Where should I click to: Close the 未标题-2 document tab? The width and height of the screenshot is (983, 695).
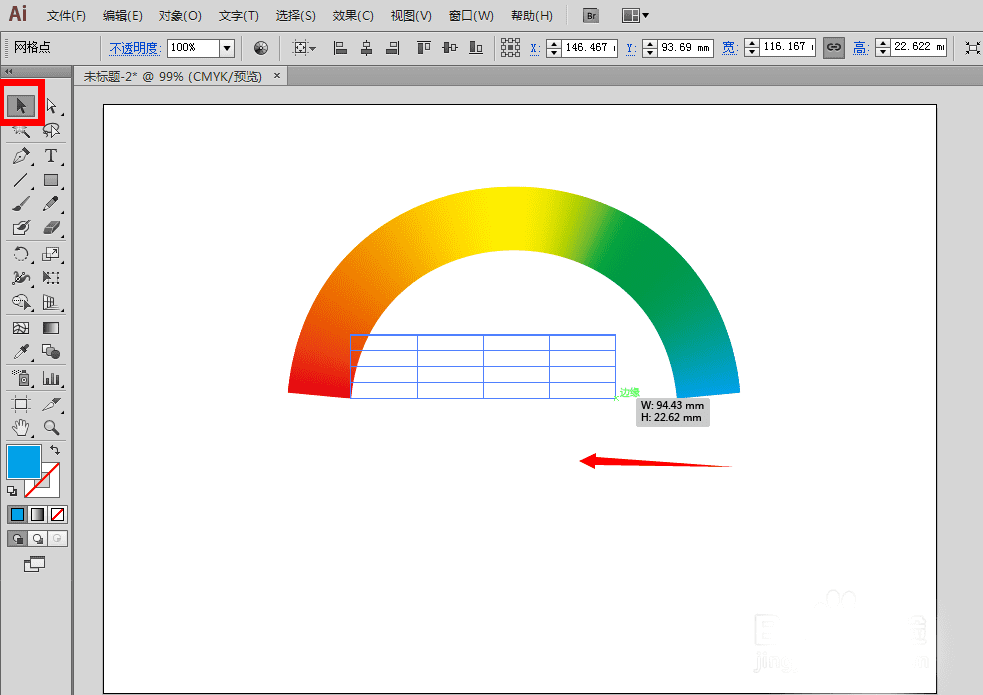click(277, 75)
